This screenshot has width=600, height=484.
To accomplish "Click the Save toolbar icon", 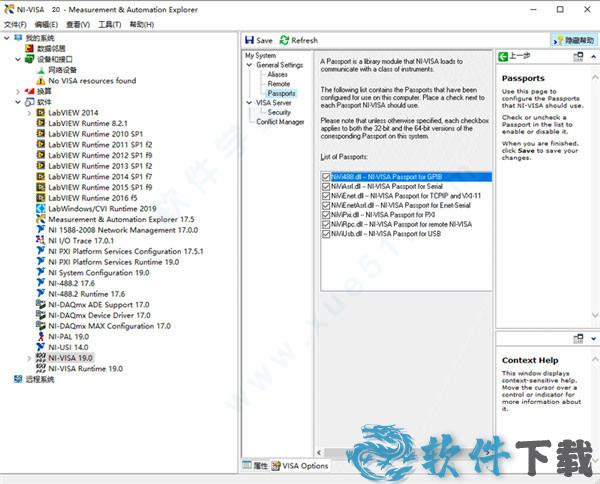I will coord(250,41).
